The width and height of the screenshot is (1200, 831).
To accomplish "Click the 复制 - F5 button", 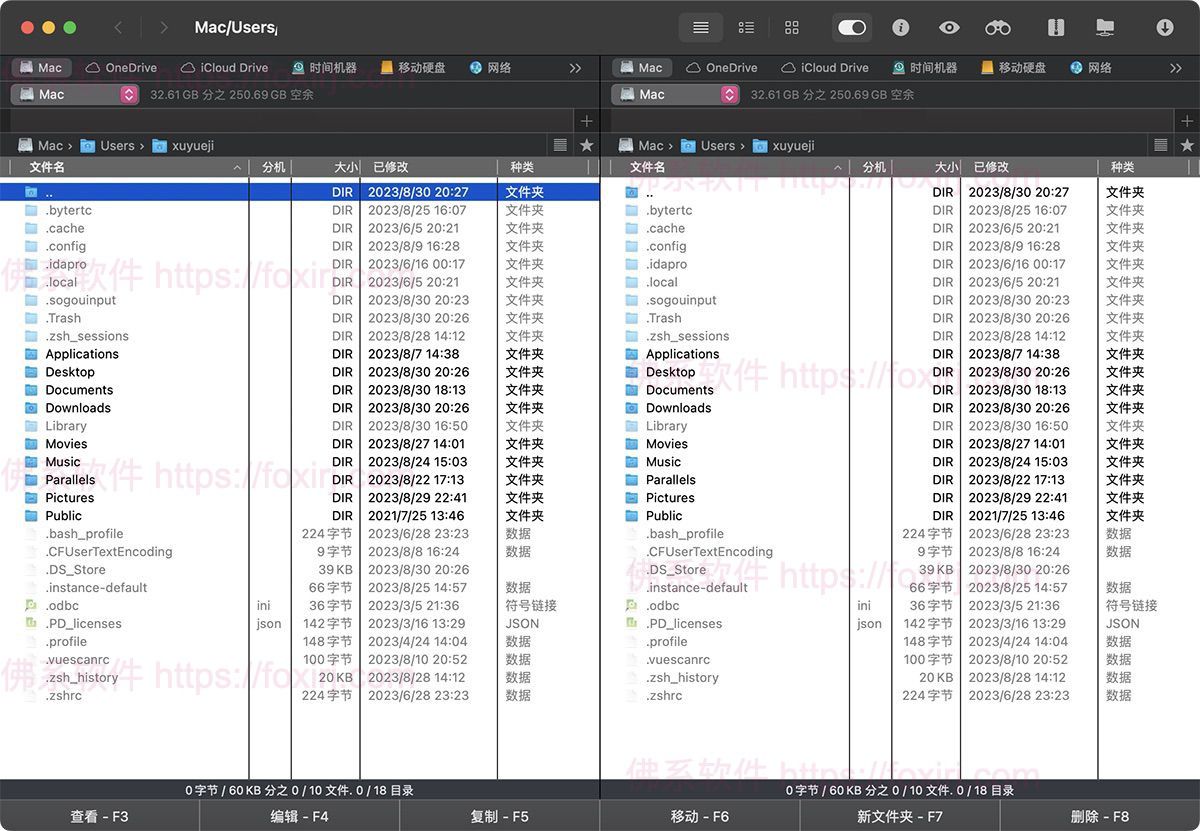I will [x=499, y=816].
